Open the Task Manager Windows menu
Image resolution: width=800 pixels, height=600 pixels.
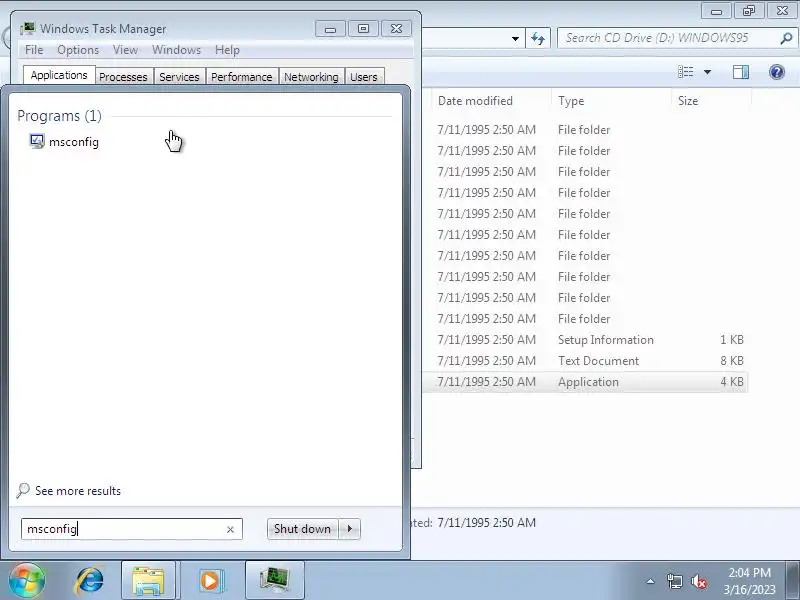coord(177,50)
